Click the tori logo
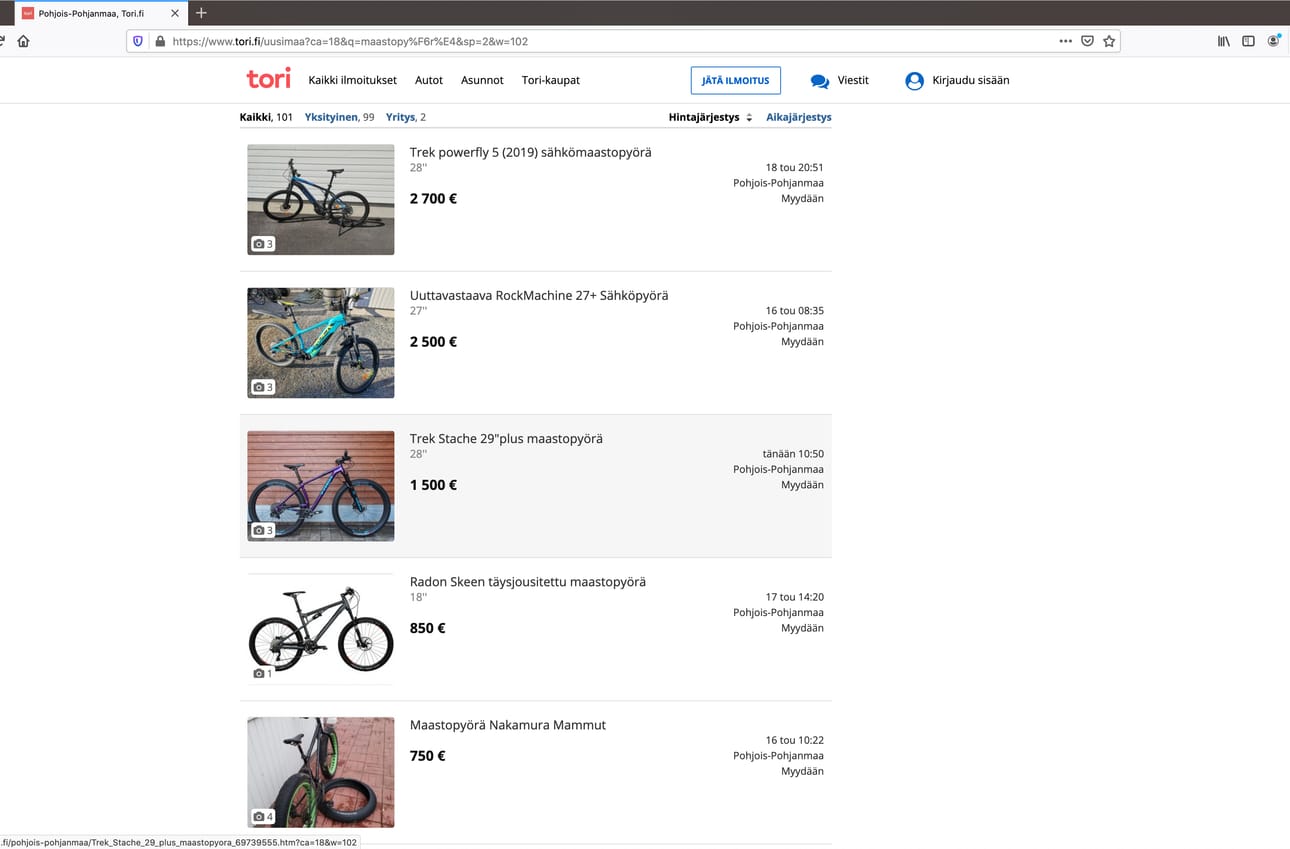This screenshot has width=1290, height=849. pyautogui.click(x=268, y=79)
